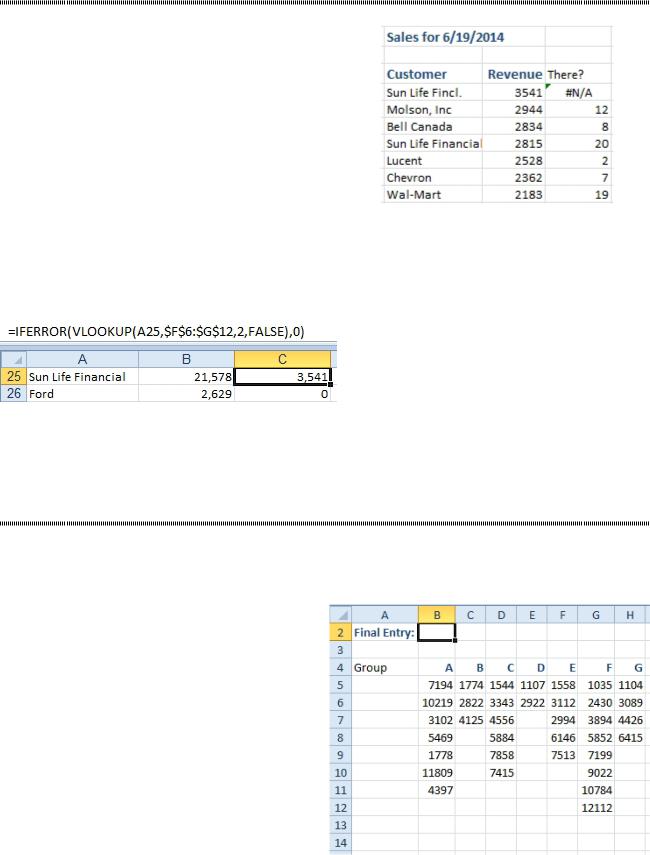Click selected cell with value 3,541

(282, 376)
